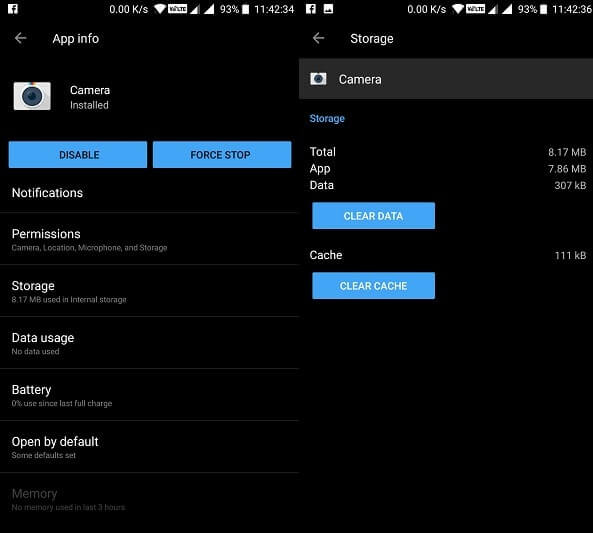
Task: Tap the VoLTE indicator in right status bar
Action: 475,9
